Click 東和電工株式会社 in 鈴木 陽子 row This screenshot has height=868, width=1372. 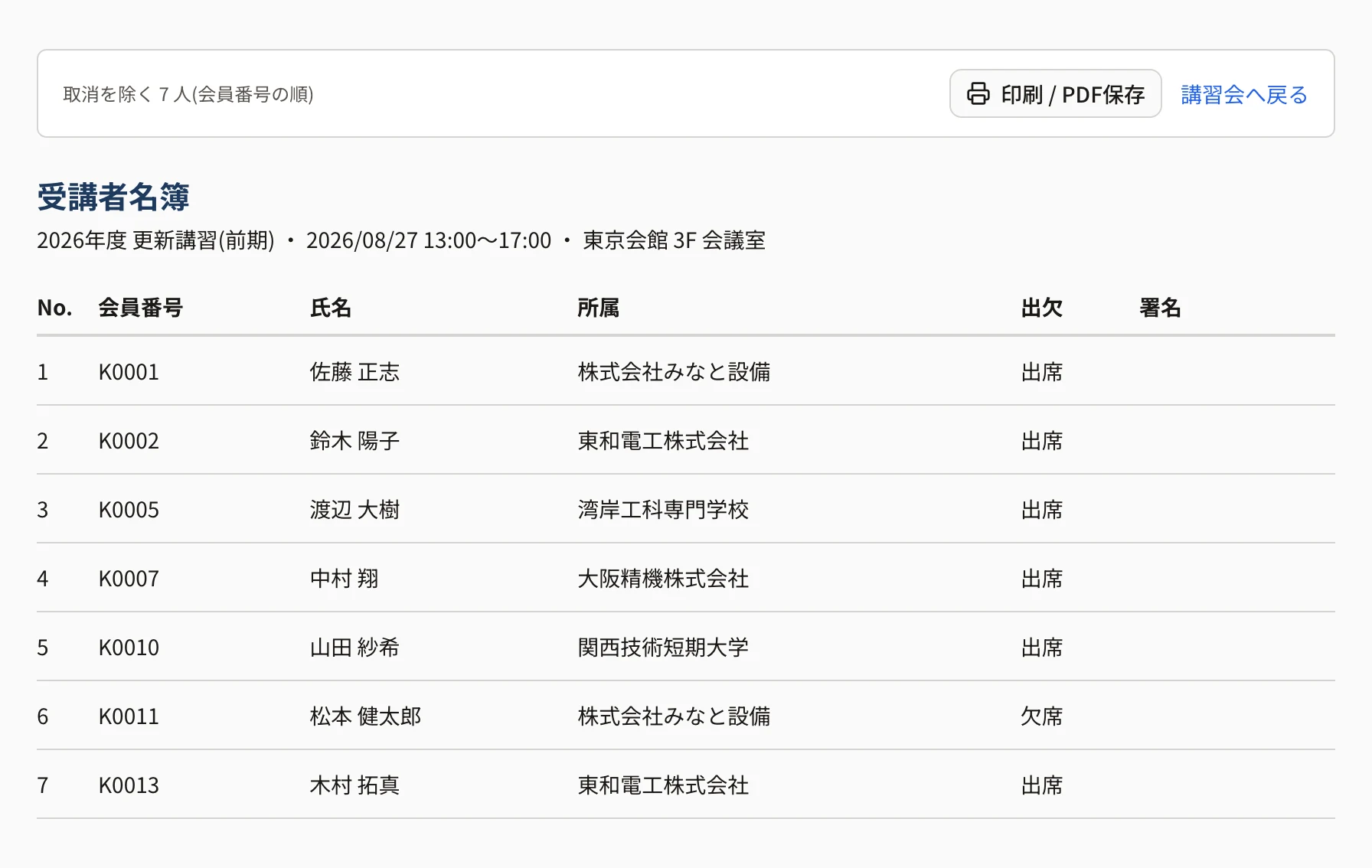click(x=663, y=441)
